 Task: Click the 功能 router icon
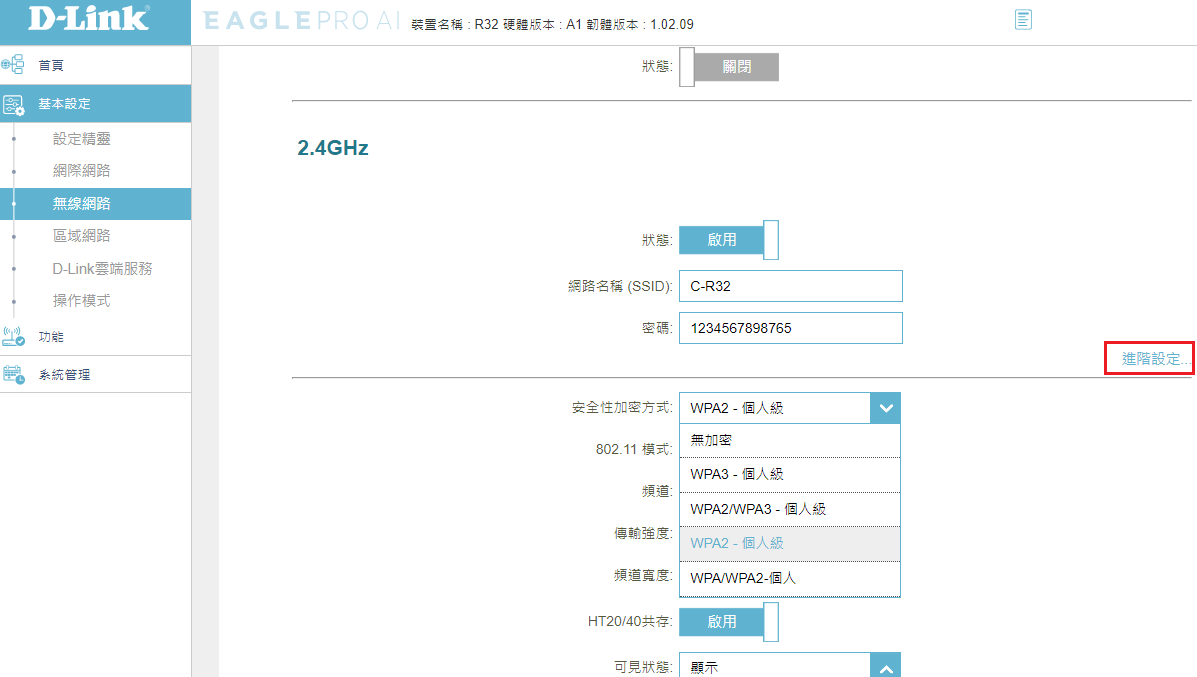tap(13, 337)
